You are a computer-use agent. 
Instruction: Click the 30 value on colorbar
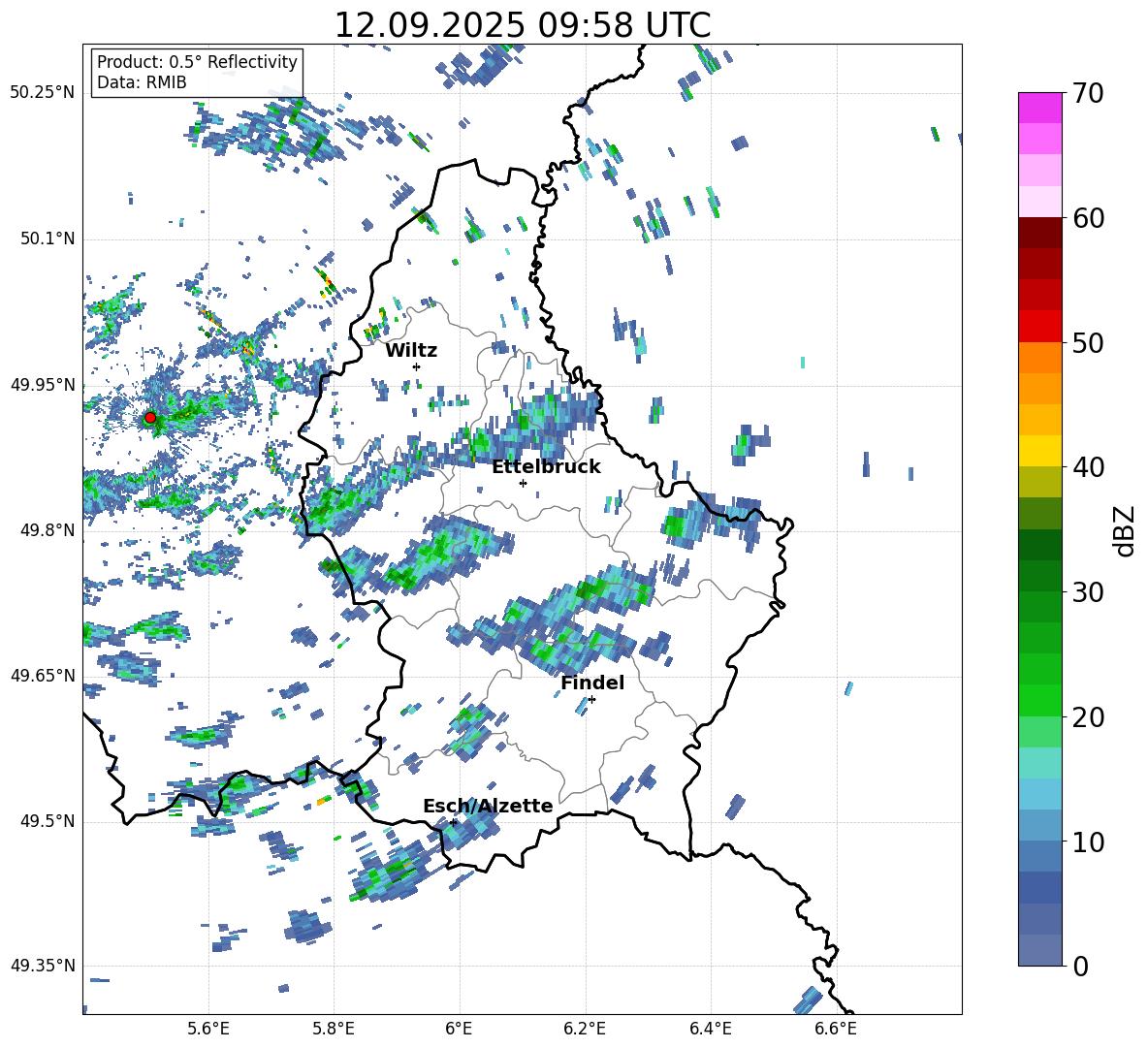tap(1089, 592)
